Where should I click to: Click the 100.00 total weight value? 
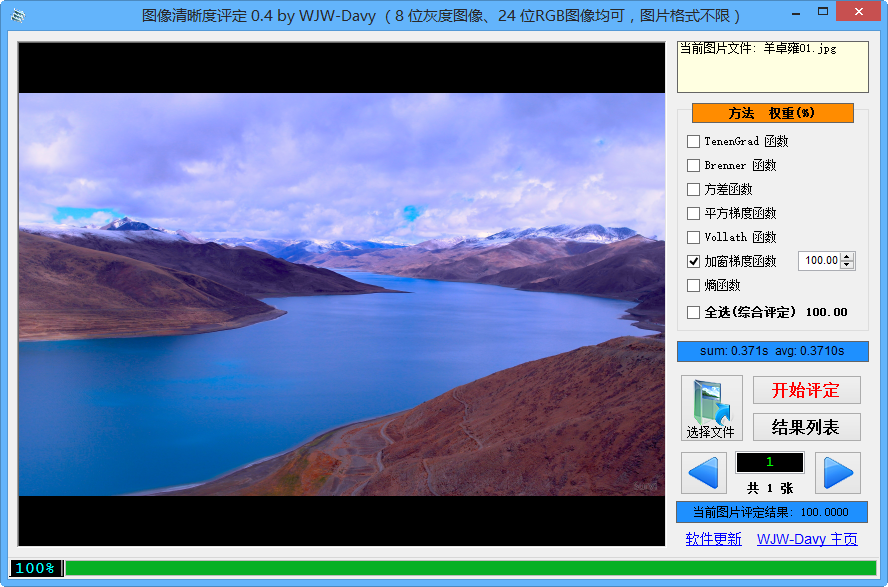(827, 312)
